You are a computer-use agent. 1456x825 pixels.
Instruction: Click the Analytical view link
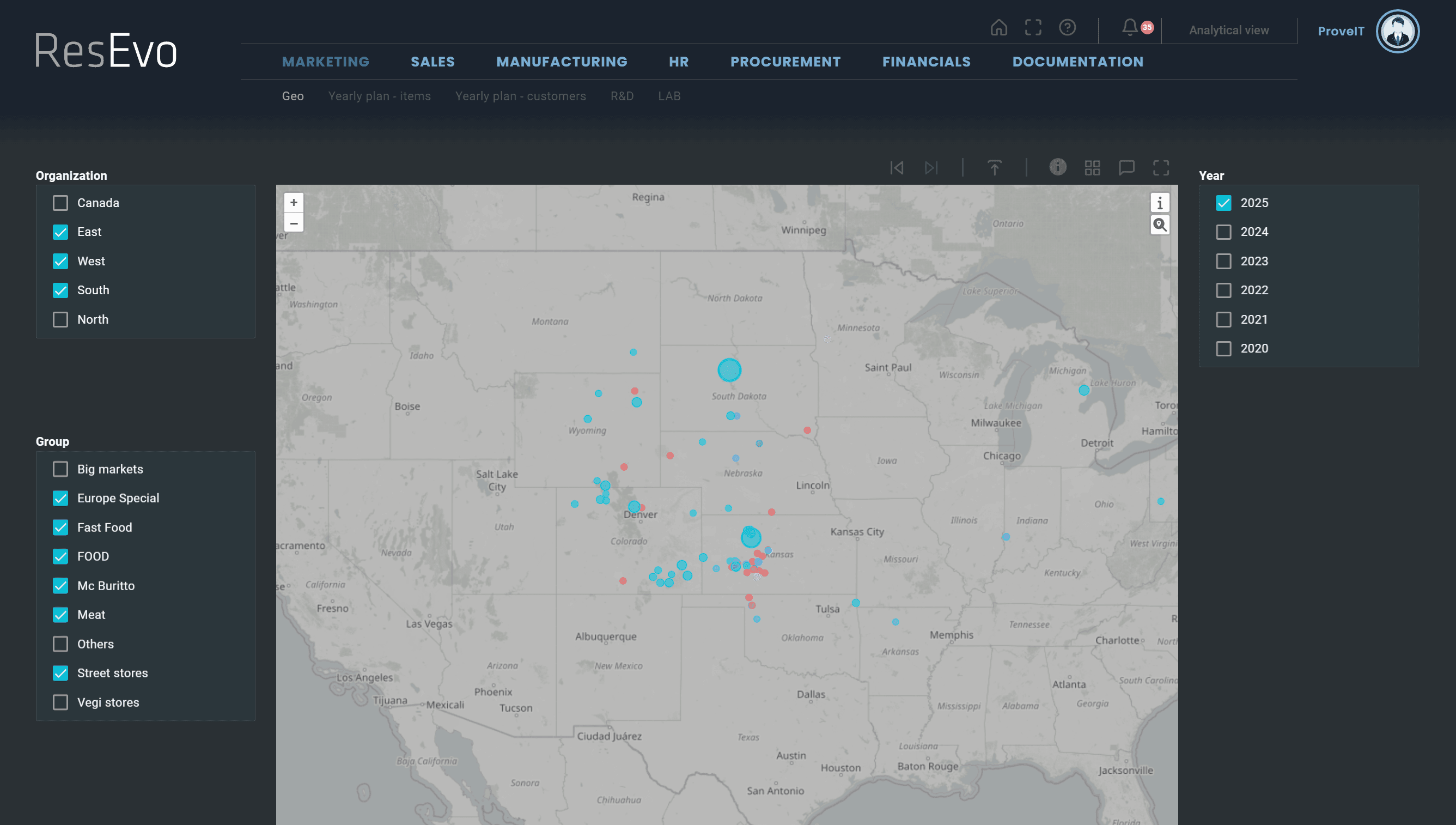pyautogui.click(x=1228, y=30)
